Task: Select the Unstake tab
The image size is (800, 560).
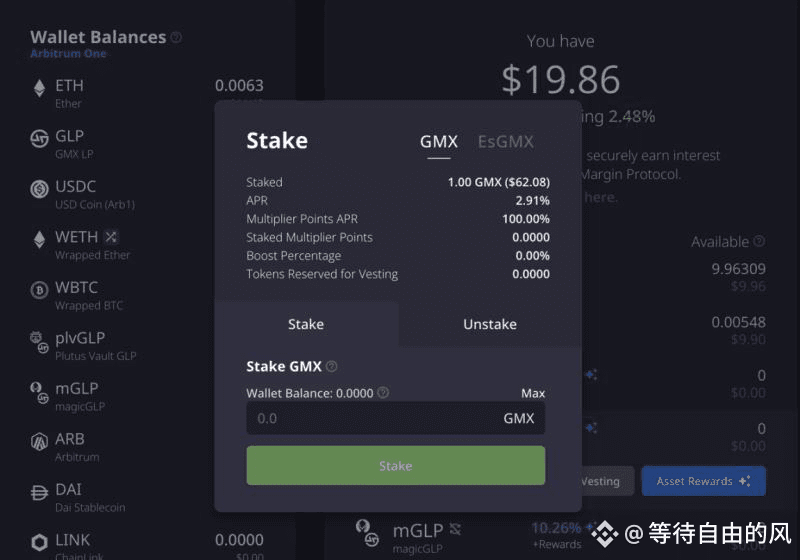Action: [x=490, y=324]
